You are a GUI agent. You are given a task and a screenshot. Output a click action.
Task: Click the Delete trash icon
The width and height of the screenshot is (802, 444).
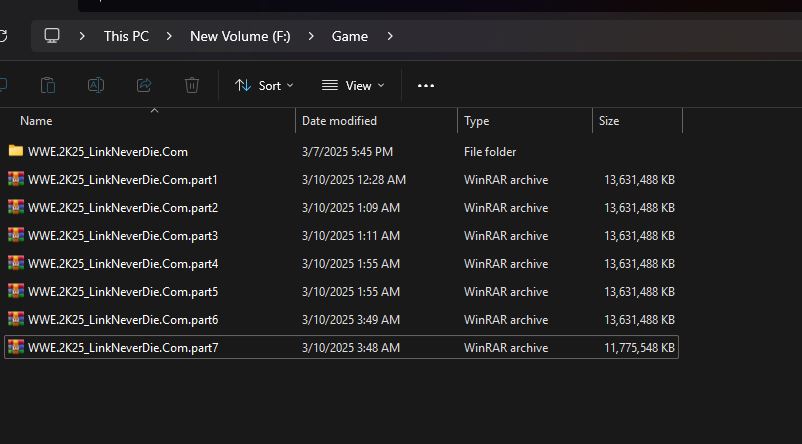(x=192, y=86)
